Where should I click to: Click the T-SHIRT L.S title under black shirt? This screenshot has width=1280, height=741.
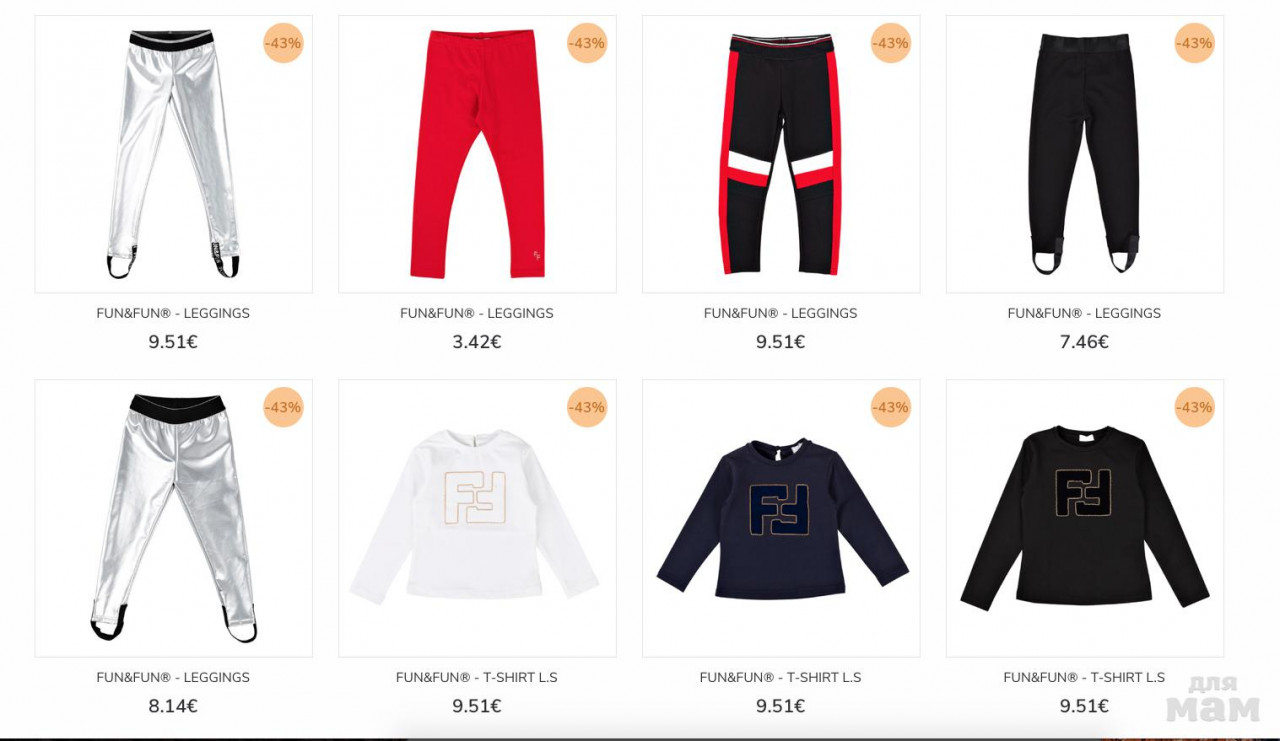click(x=1084, y=677)
